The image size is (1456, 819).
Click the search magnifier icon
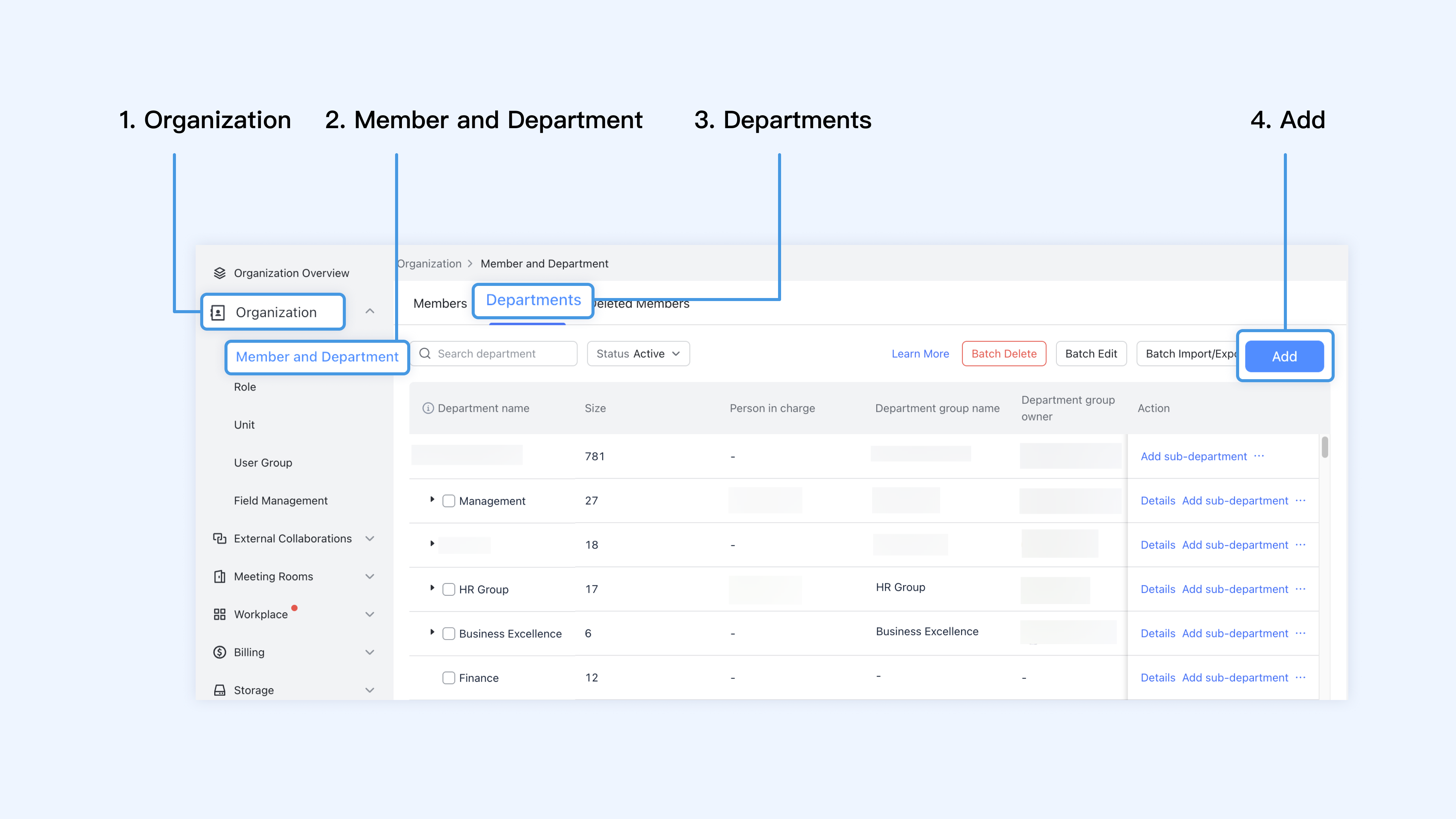pos(425,353)
